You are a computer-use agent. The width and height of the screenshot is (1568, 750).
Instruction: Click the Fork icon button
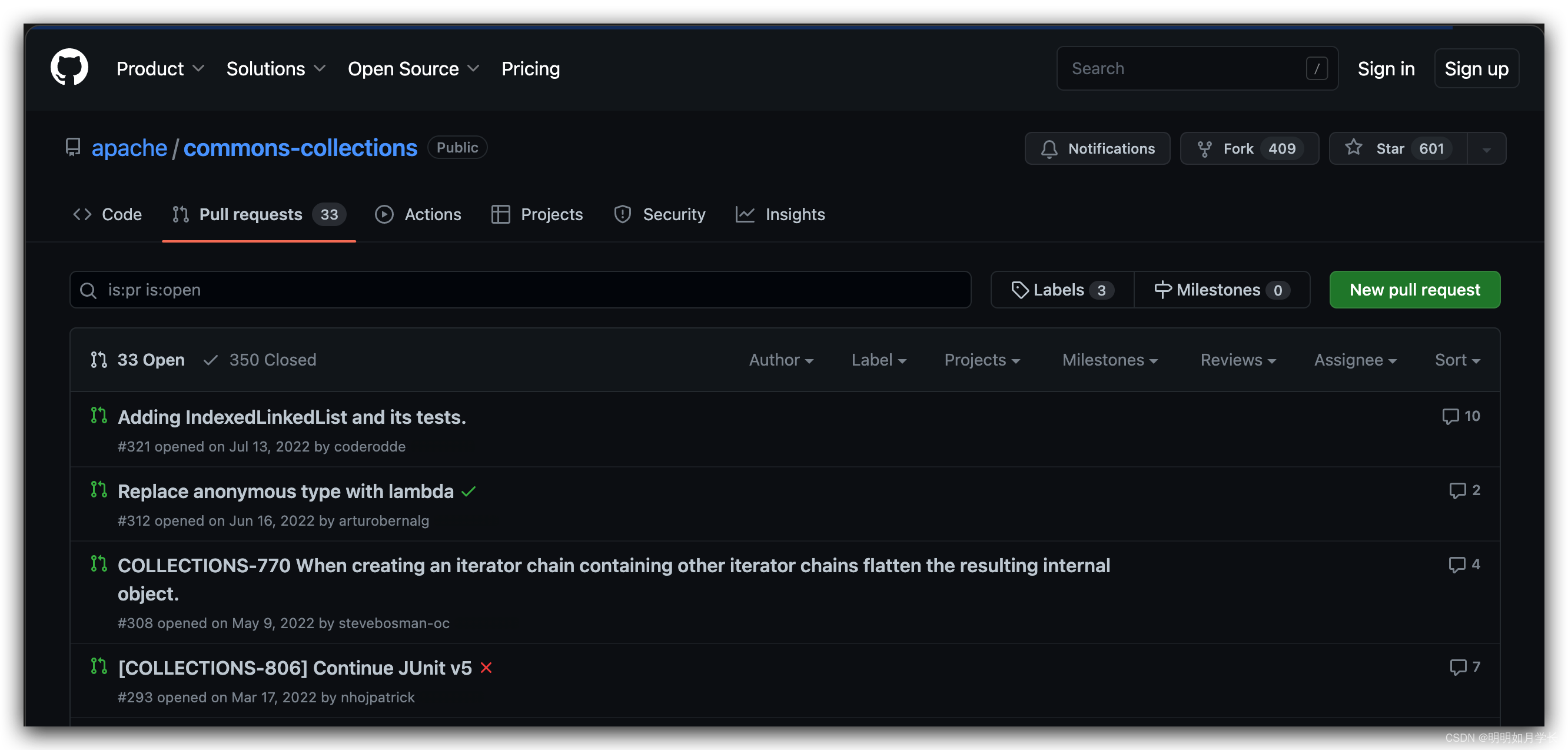(x=1204, y=148)
